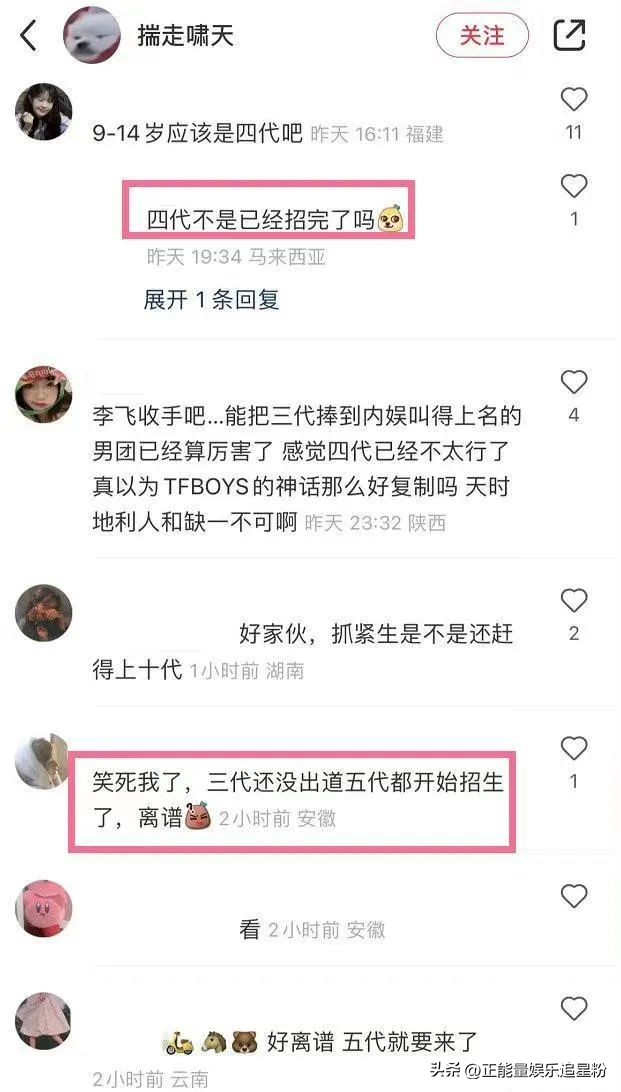Open the share icon at top right
This screenshot has height=1092, width=621.
pos(569,35)
